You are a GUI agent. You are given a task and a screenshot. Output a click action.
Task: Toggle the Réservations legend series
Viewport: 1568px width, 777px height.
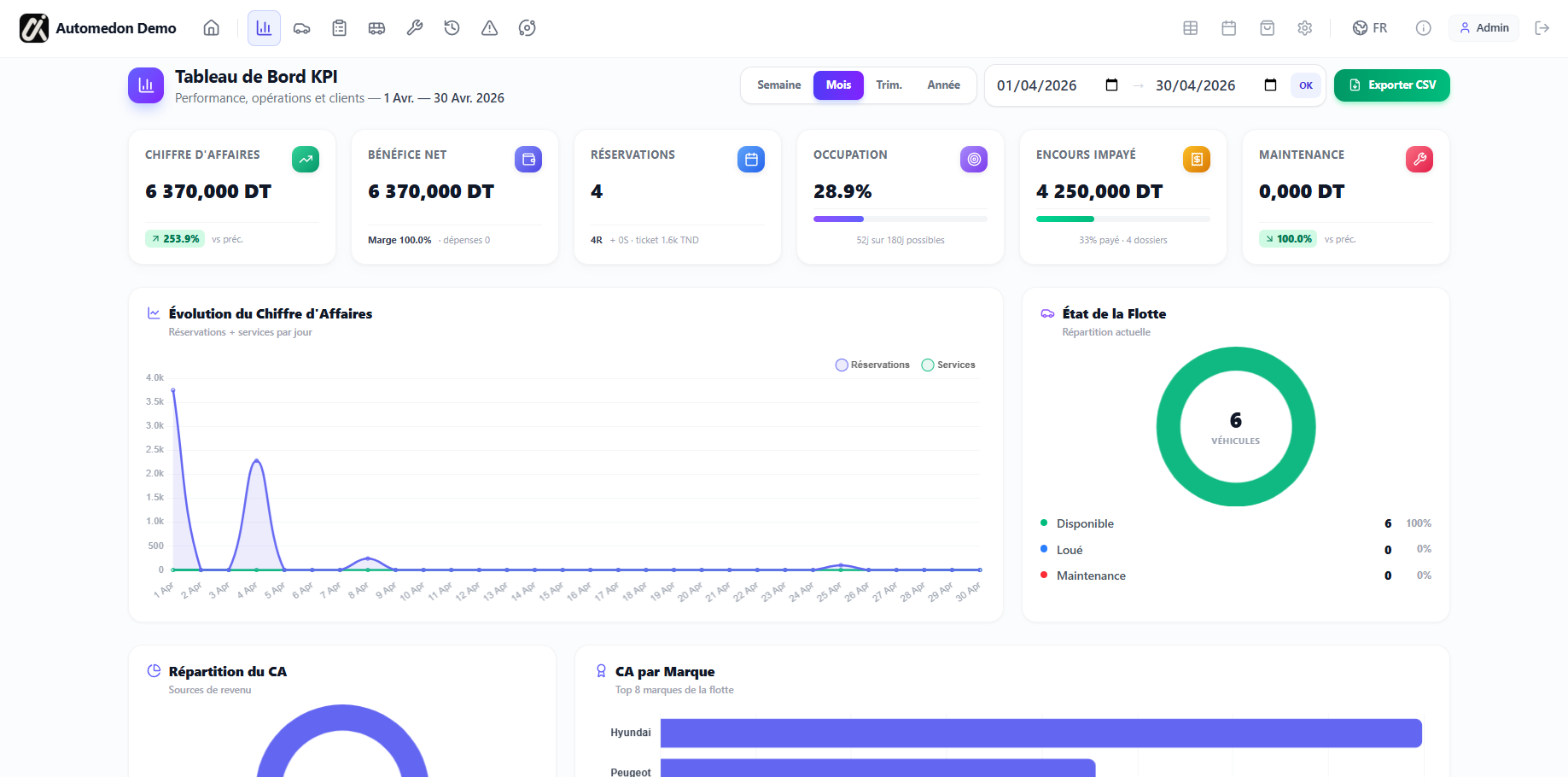[x=872, y=365]
